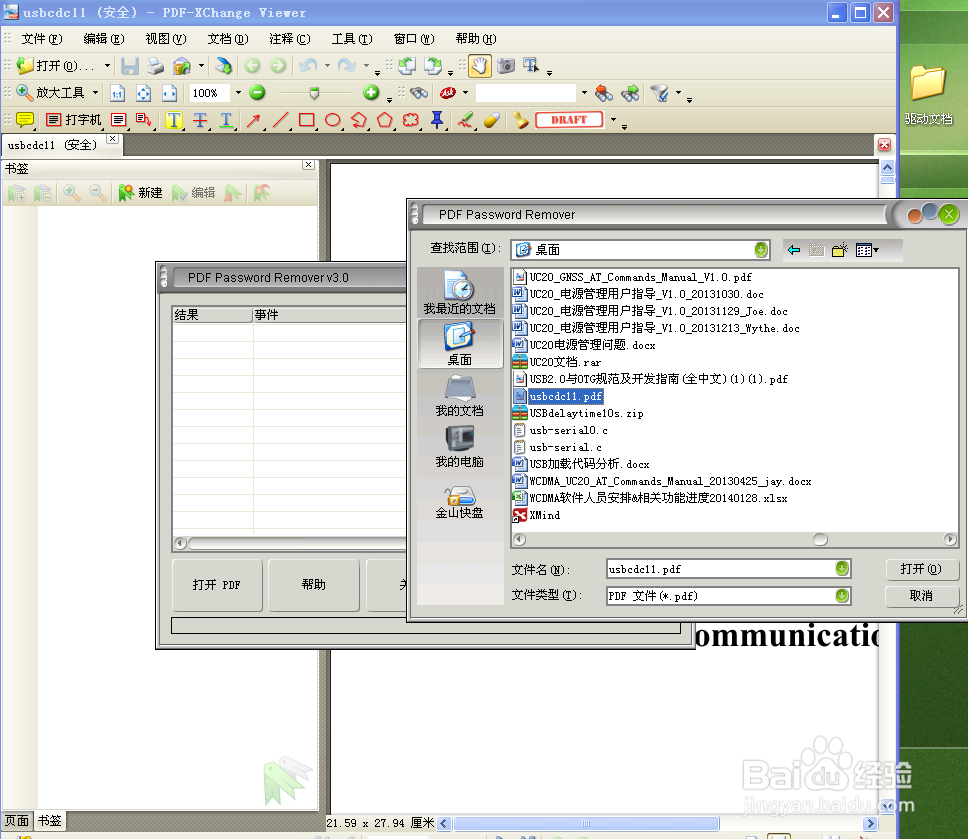
Task: Select the Hand tool
Action: 480,65
